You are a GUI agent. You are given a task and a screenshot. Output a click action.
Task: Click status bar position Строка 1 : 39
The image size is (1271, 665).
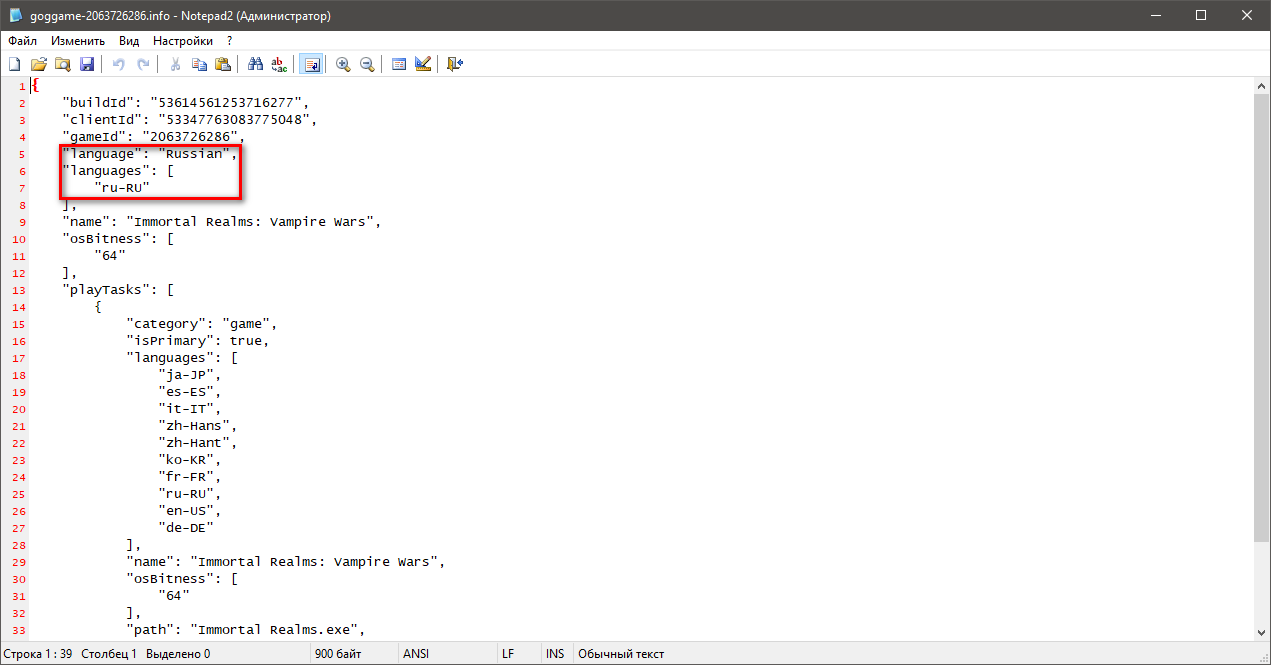click(36, 654)
